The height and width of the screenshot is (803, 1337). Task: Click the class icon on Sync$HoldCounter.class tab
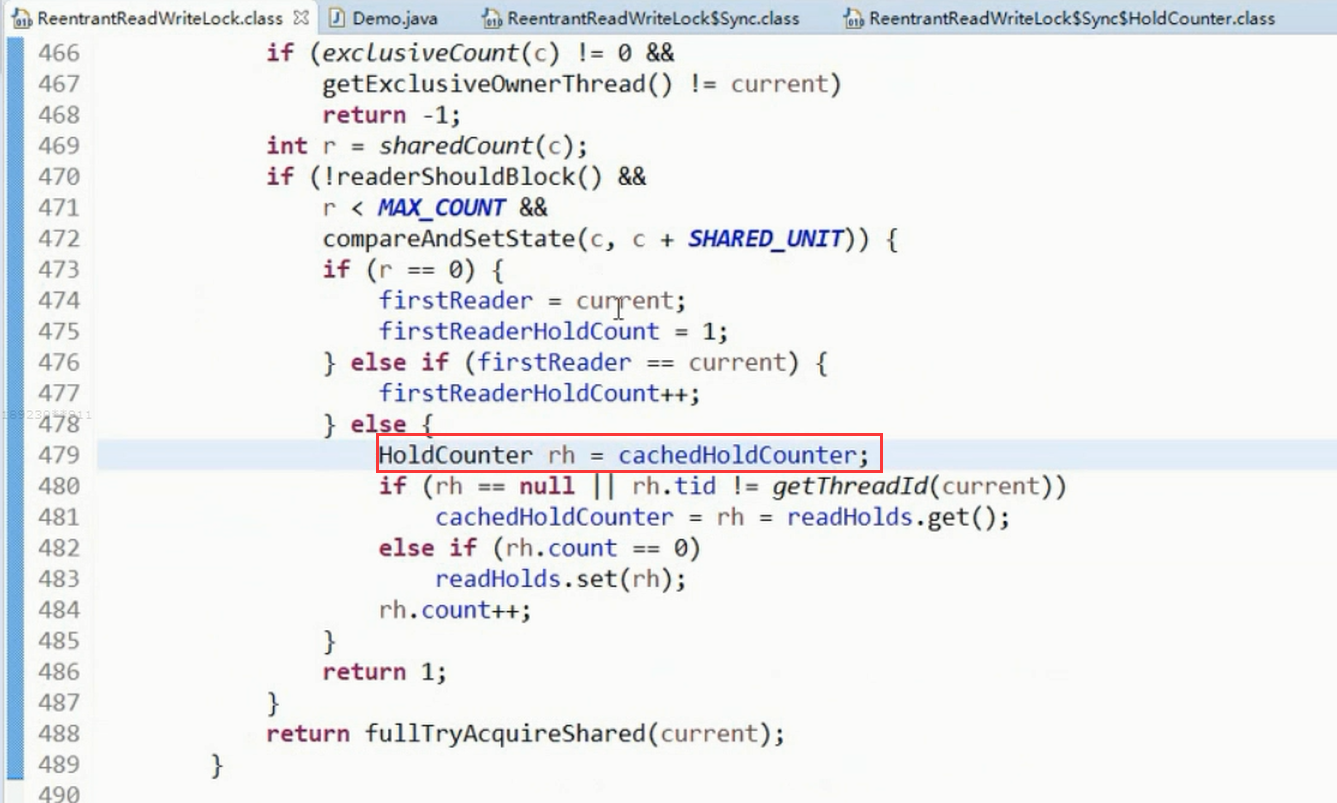pyautogui.click(x=853, y=18)
